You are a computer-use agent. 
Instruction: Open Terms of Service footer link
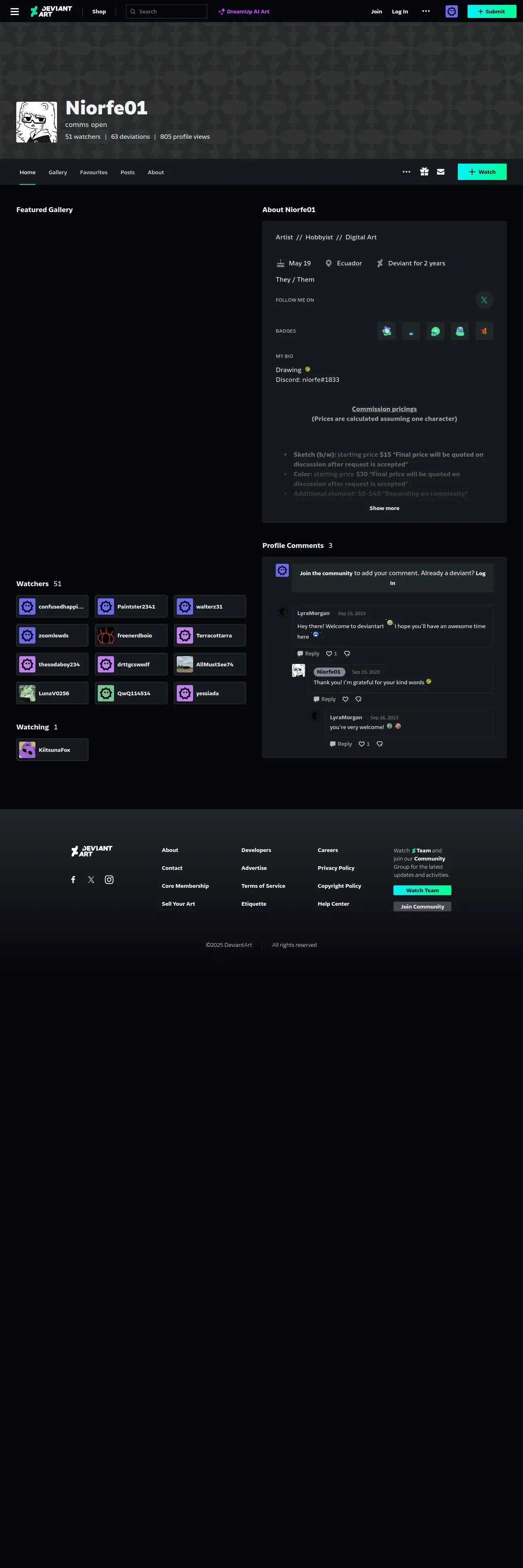point(263,886)
